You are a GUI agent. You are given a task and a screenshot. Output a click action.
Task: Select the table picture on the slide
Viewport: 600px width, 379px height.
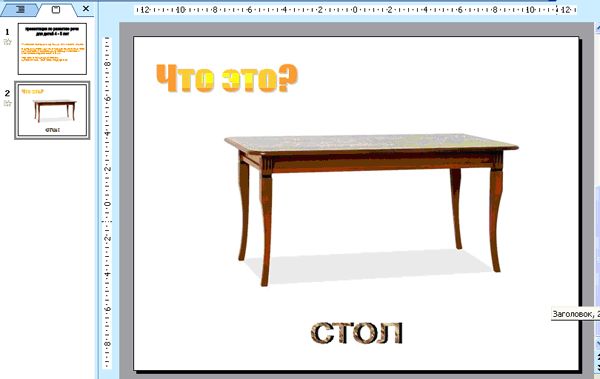point(370,209)
